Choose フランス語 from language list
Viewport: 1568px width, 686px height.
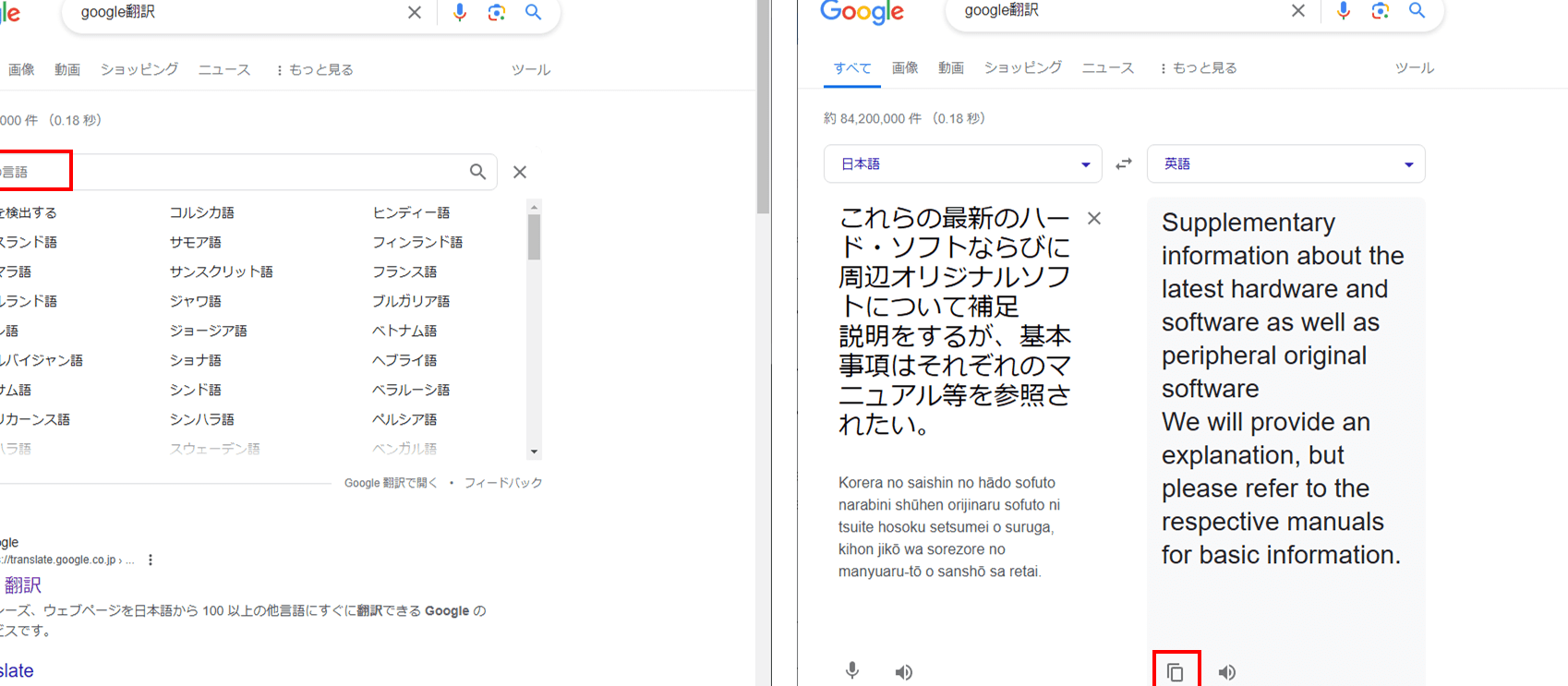coord(404,271)
